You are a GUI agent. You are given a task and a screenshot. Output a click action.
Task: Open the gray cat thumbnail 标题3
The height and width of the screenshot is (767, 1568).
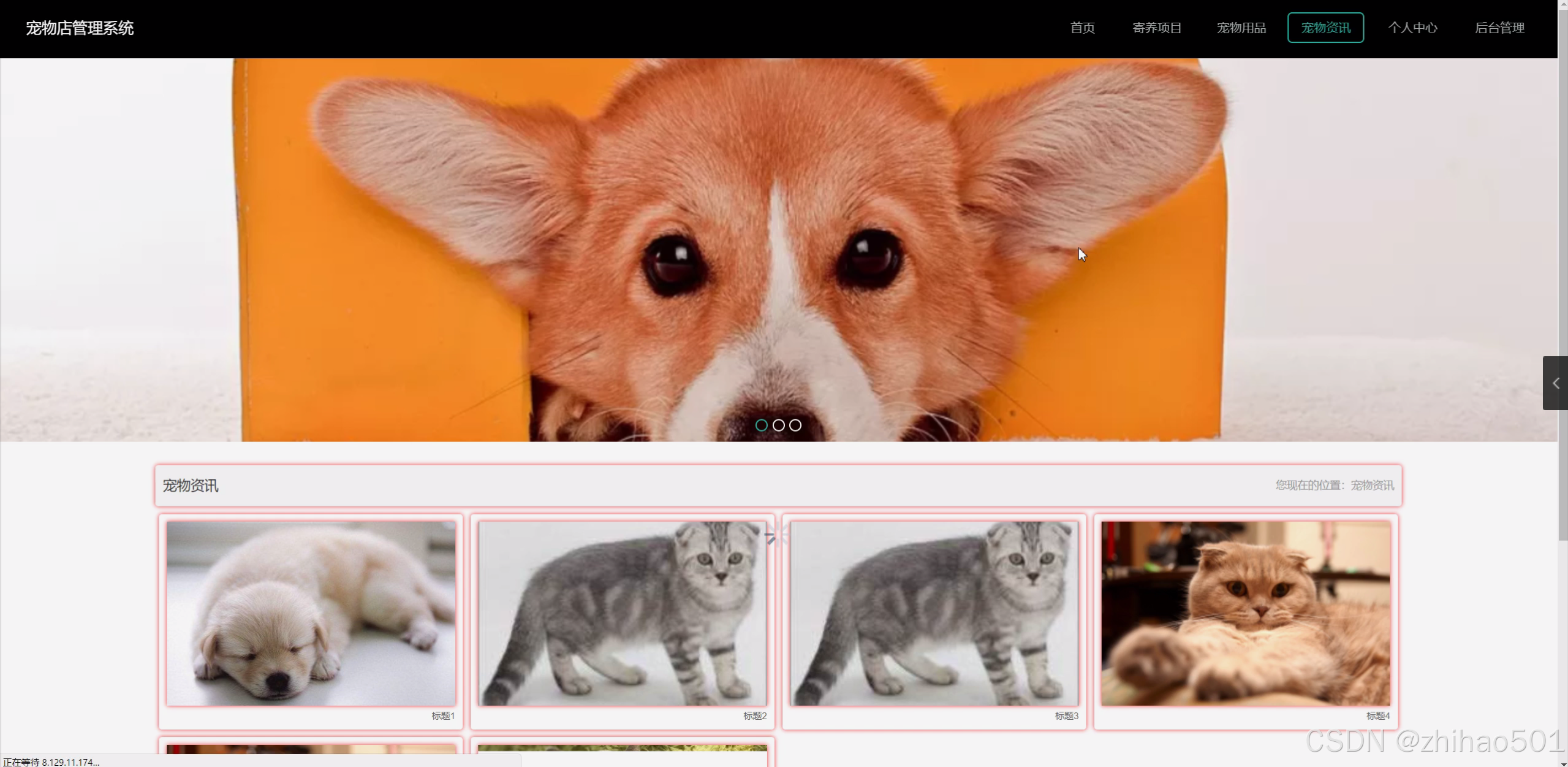click(x=934, y=613)
